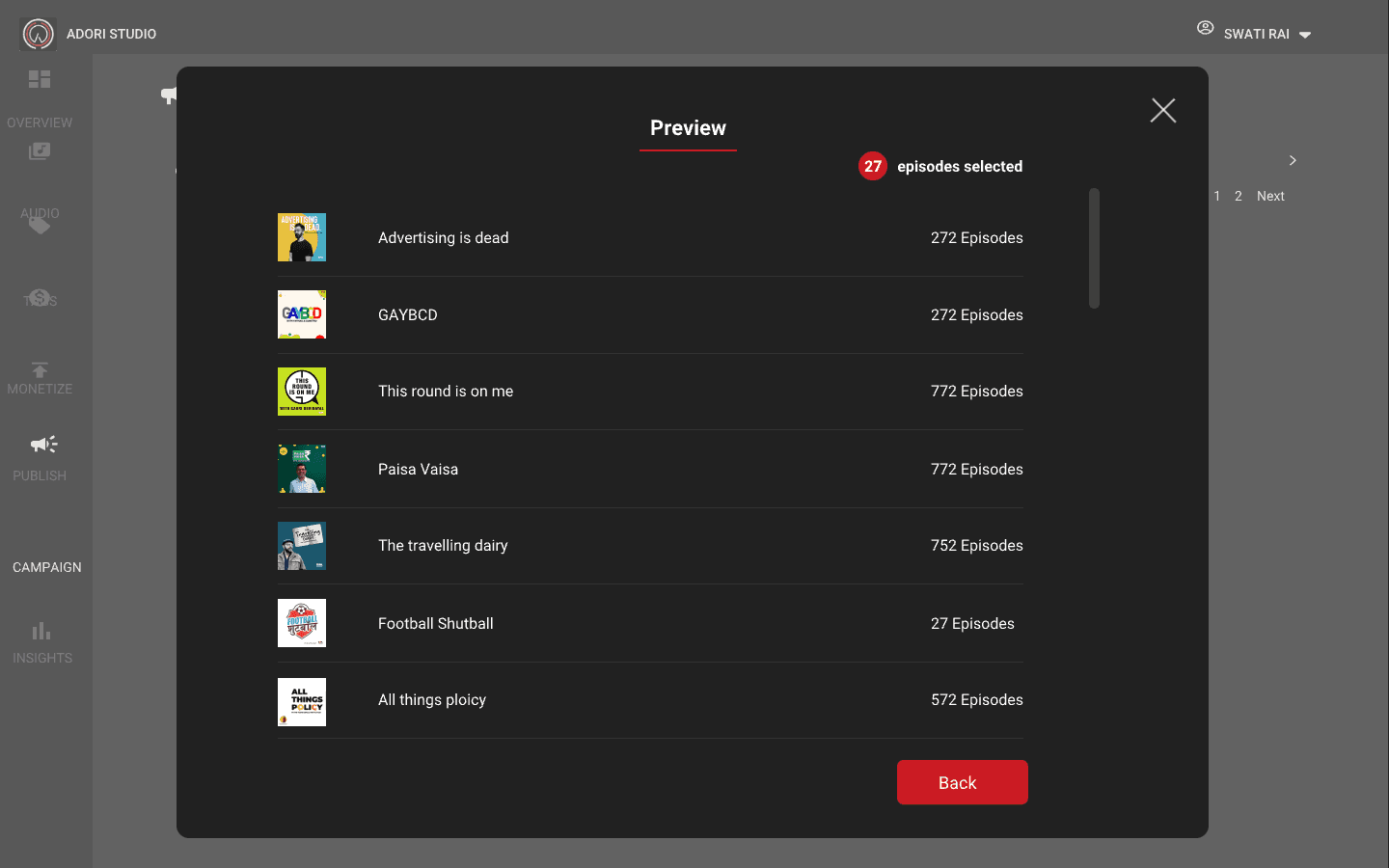The height and width of the screenshot is (868, 1389).
Task: Open the Overview dashboard icon in sidebar
Action: pyautogui.click(x=40, y=79)
